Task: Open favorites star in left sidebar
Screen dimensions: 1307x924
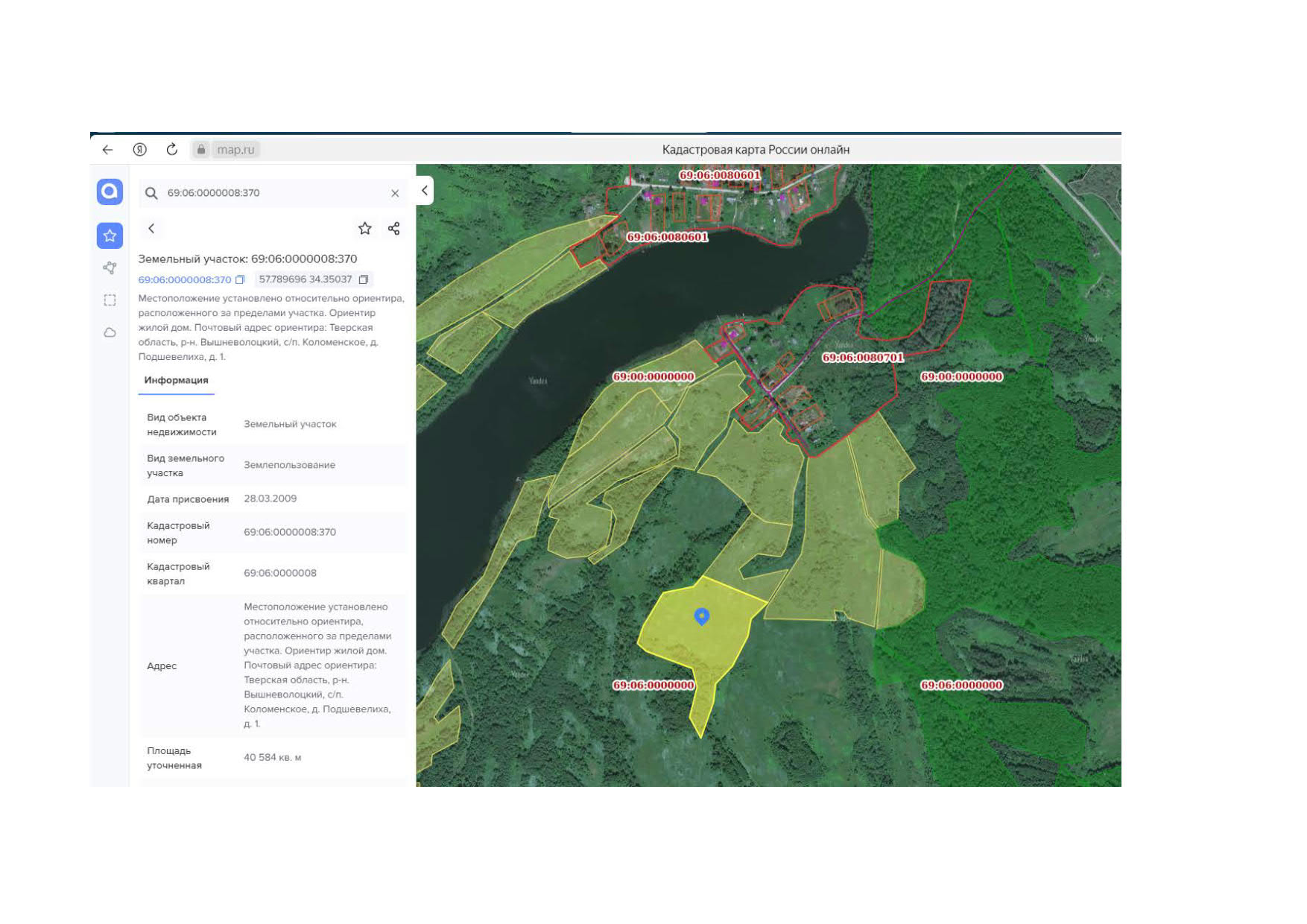Action: coord(110,236)
